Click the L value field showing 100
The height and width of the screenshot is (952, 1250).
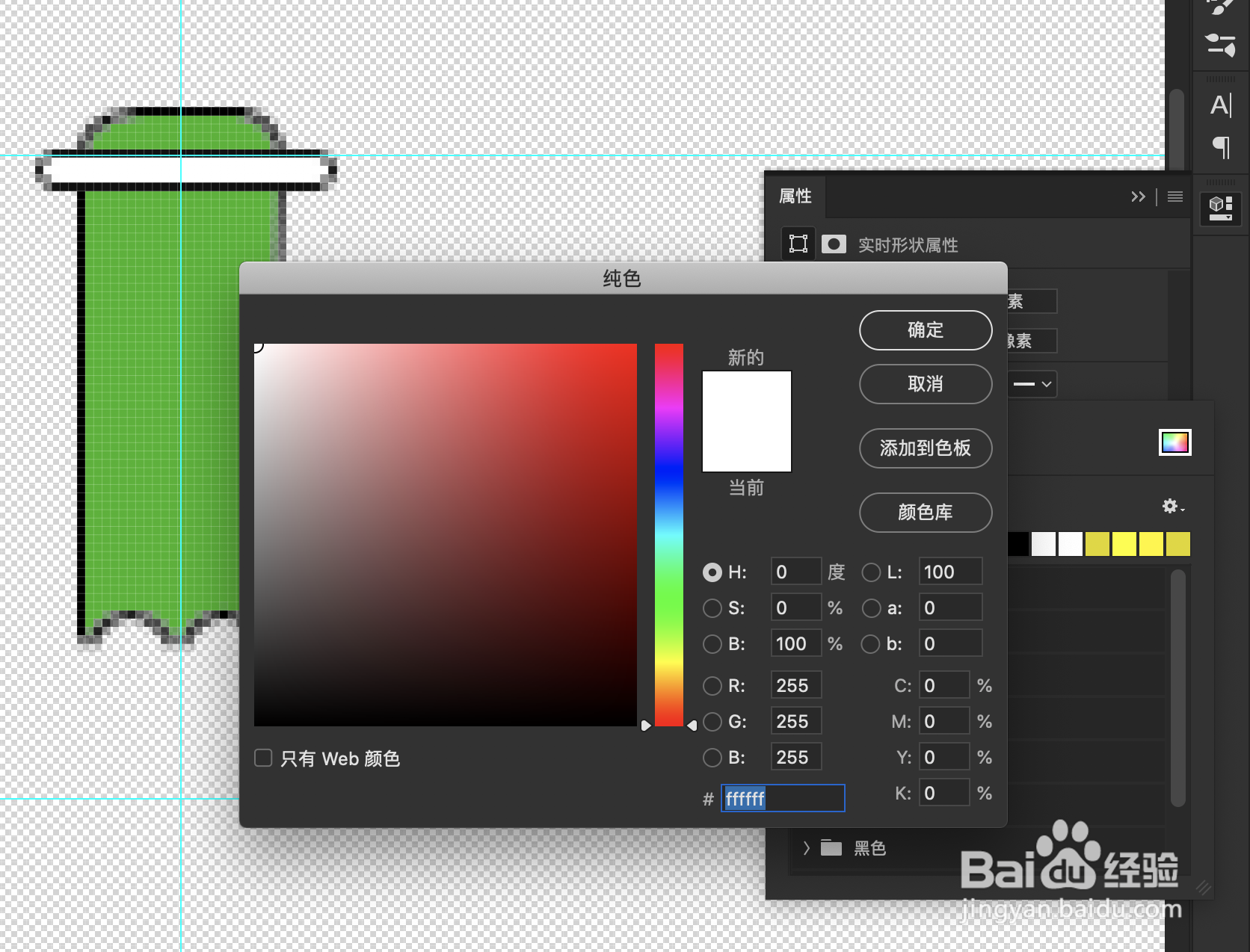950,572
